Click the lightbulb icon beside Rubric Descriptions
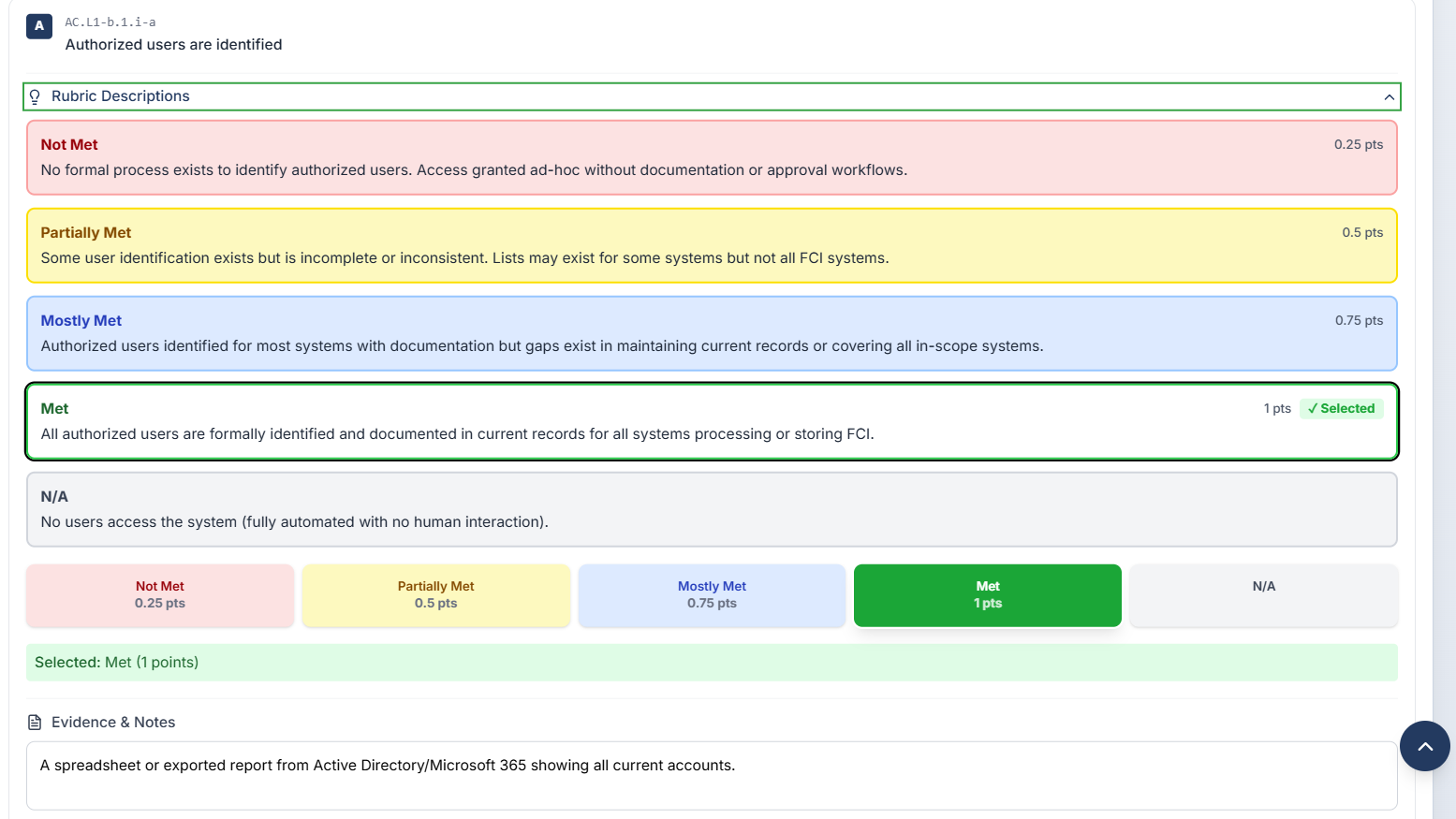Screen dimensions: 1456x819 (x=35, y=96)
